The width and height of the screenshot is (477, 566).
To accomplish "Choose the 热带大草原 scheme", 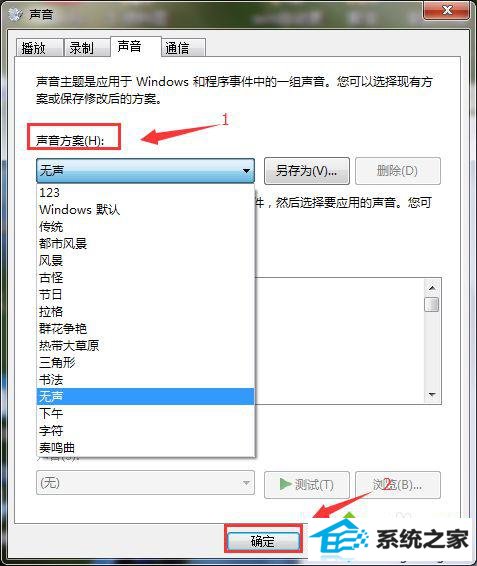I will (146, 345).
